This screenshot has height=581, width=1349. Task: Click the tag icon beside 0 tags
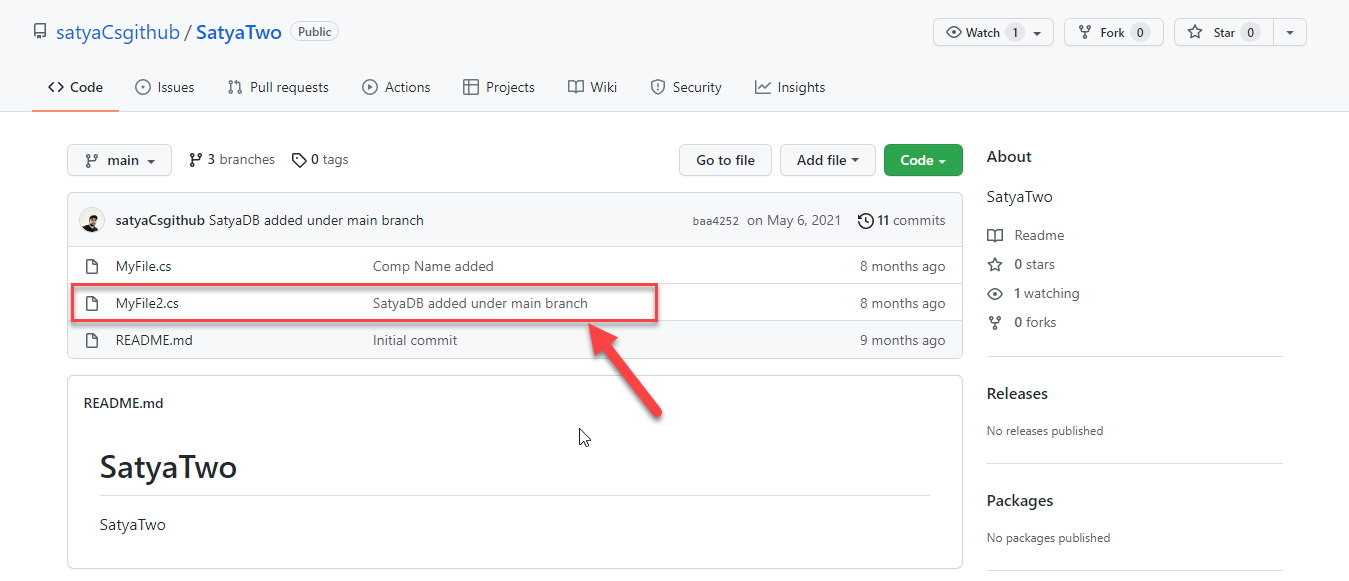(x=298, y=160)
